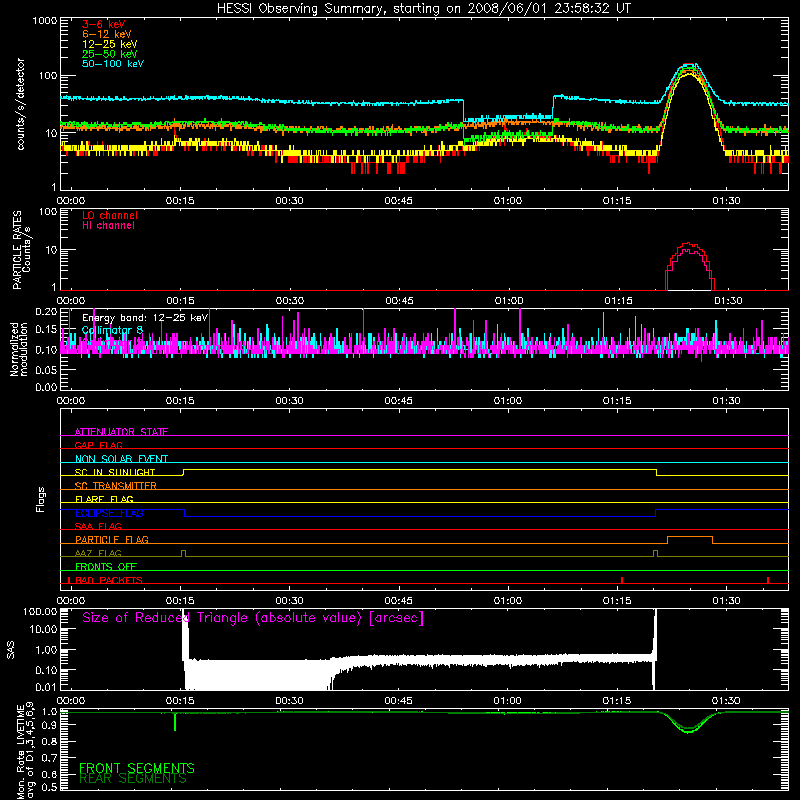
Task: Select the SC TRANSMITTER flag label
Action: (x=116, y=486)
